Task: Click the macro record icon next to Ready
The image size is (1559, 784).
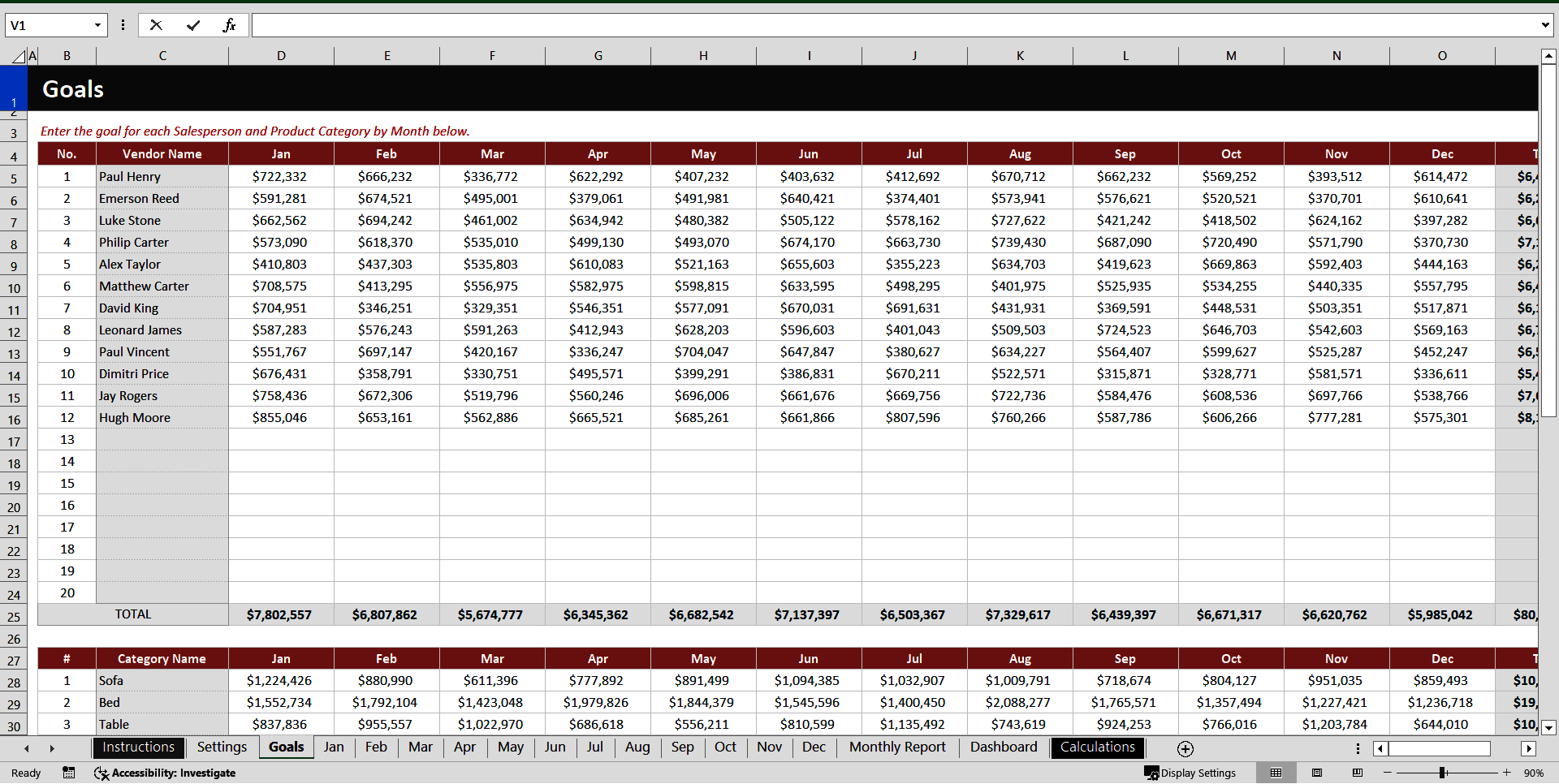Action: pos(69,773)
